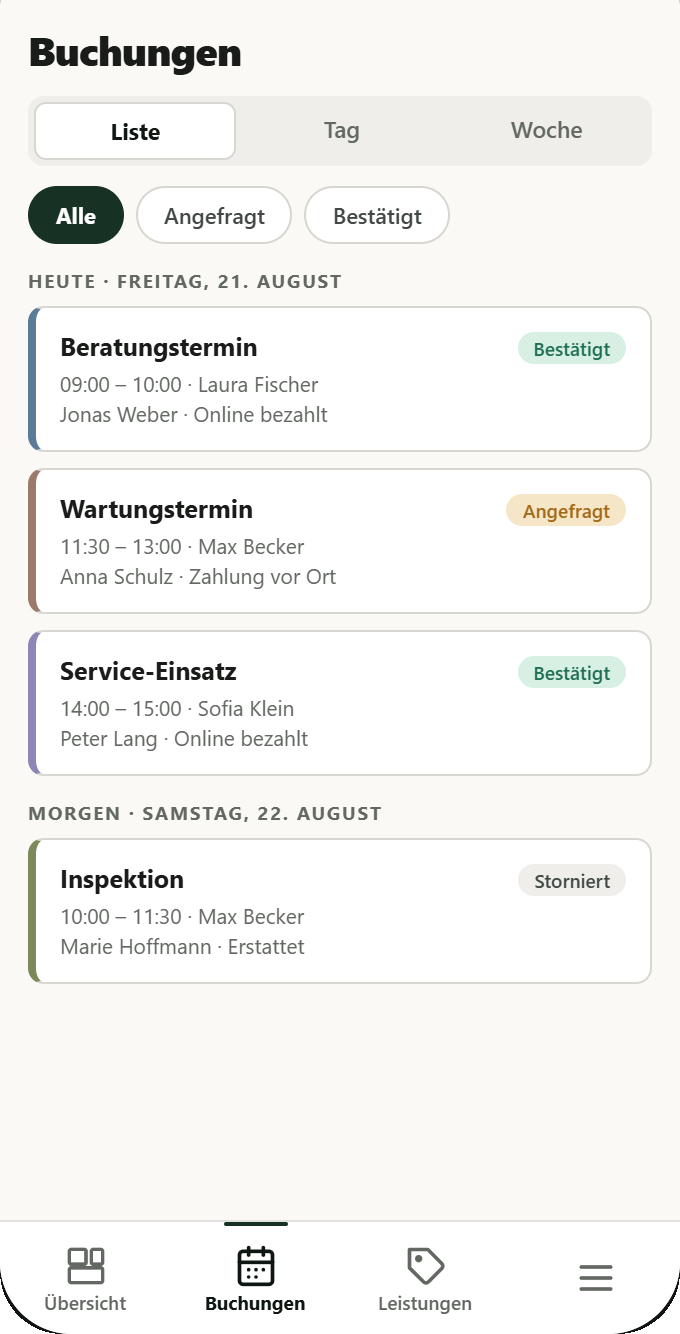Select the Leistungen label in bottom navigation

point(425,1304)
